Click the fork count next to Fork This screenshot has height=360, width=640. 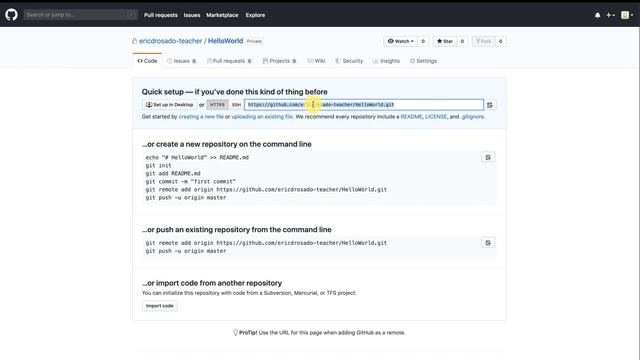pos(500,41)
